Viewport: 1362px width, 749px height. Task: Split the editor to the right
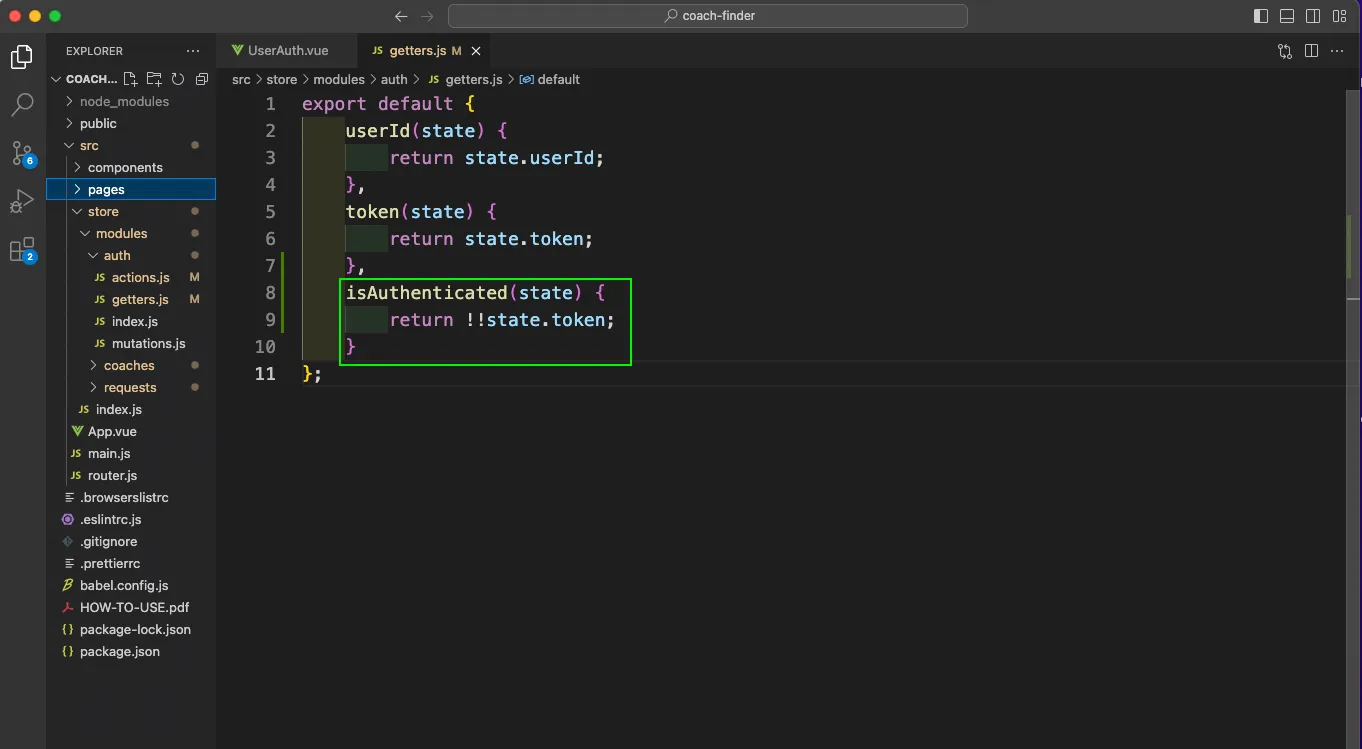click(1311, 51)
